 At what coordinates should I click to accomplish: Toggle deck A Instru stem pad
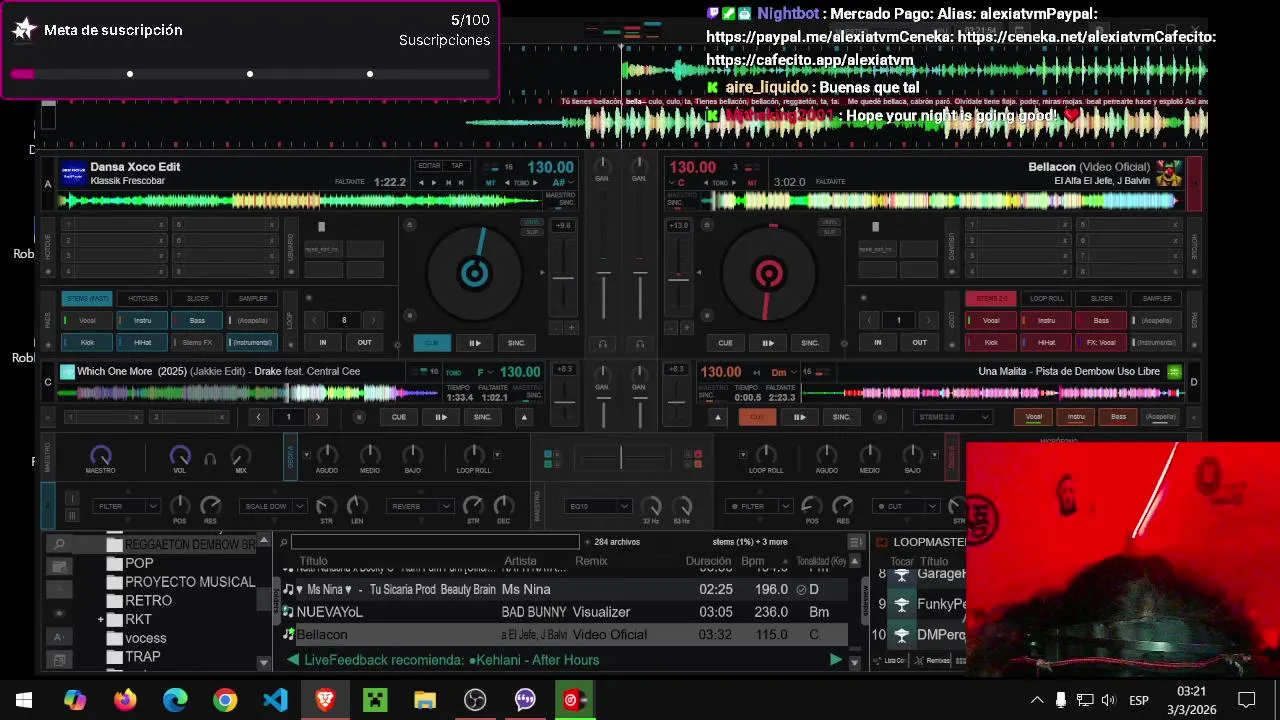pos(143,320)
